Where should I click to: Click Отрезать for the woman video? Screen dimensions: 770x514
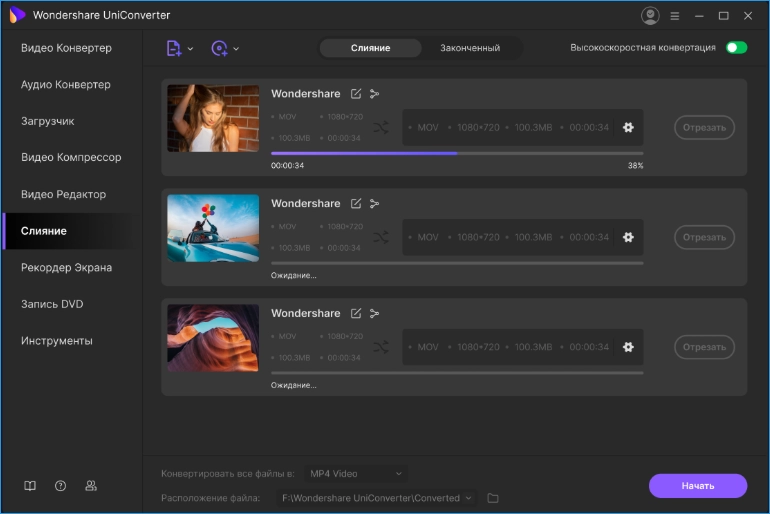(x=704, y=128)
